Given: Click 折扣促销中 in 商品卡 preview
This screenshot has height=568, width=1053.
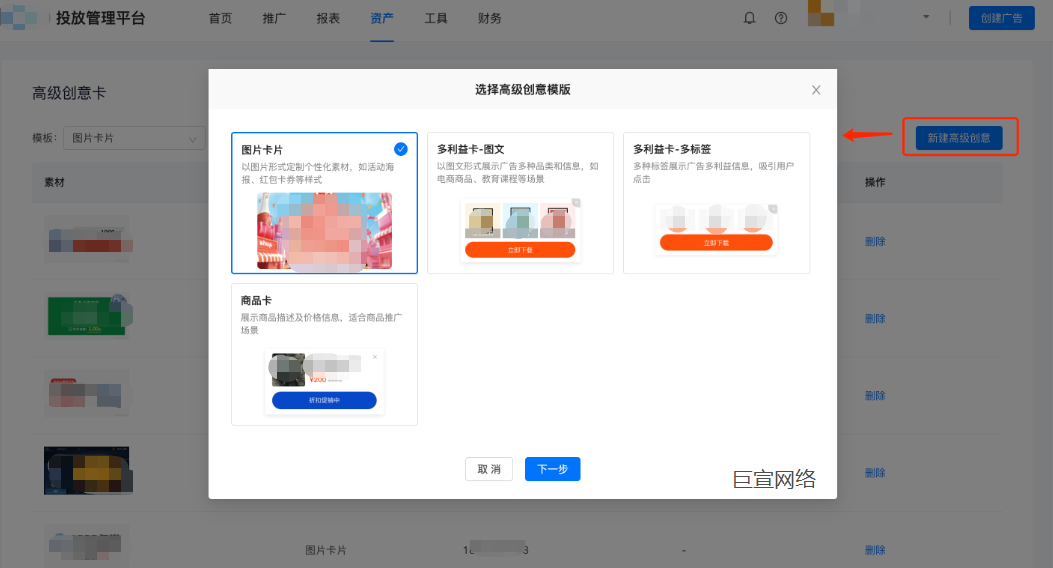Looking at the screenshot, I should click(x=324, y=400).
